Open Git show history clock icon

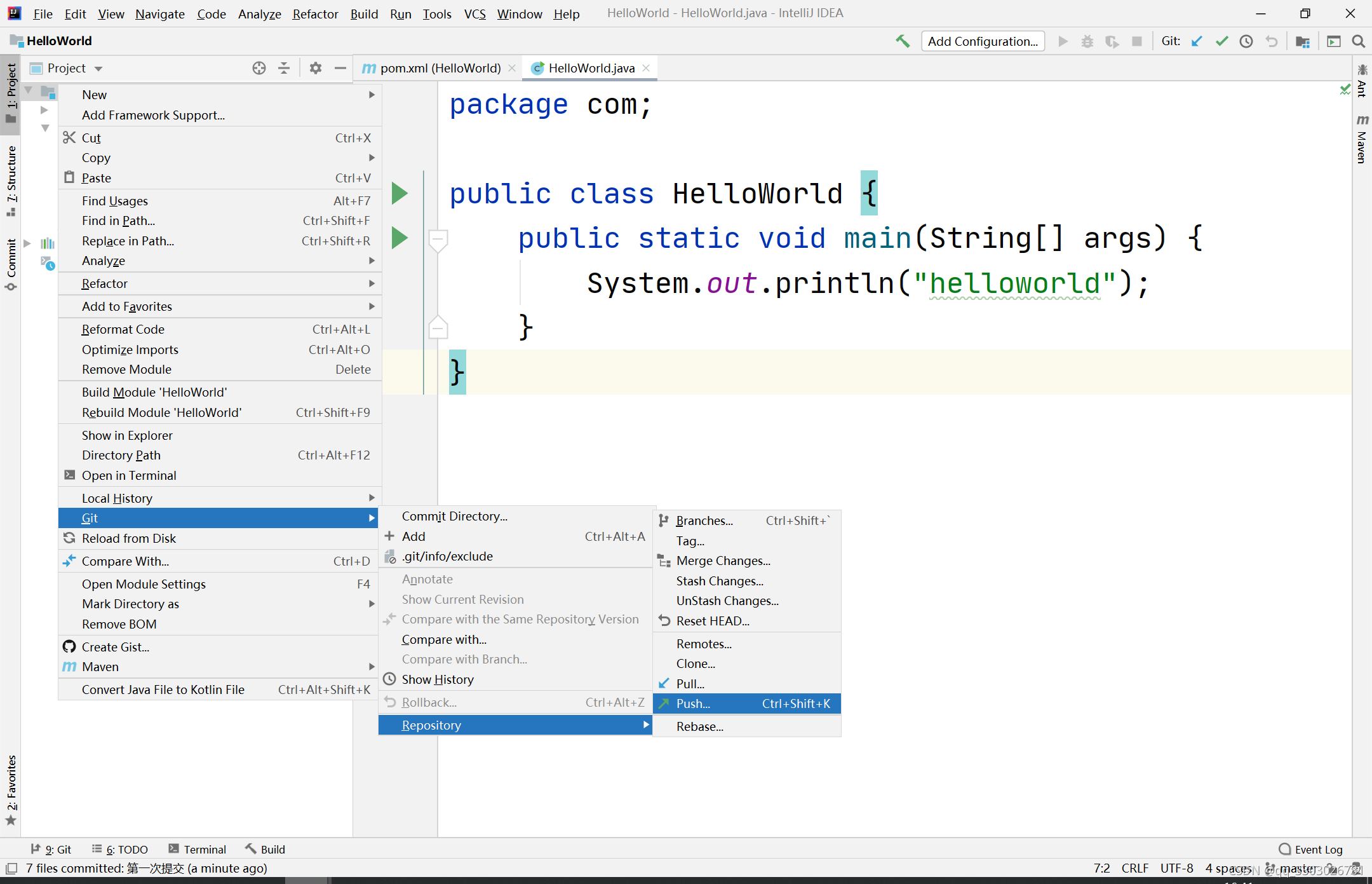pyautogui.click(x=1246, y=41)
